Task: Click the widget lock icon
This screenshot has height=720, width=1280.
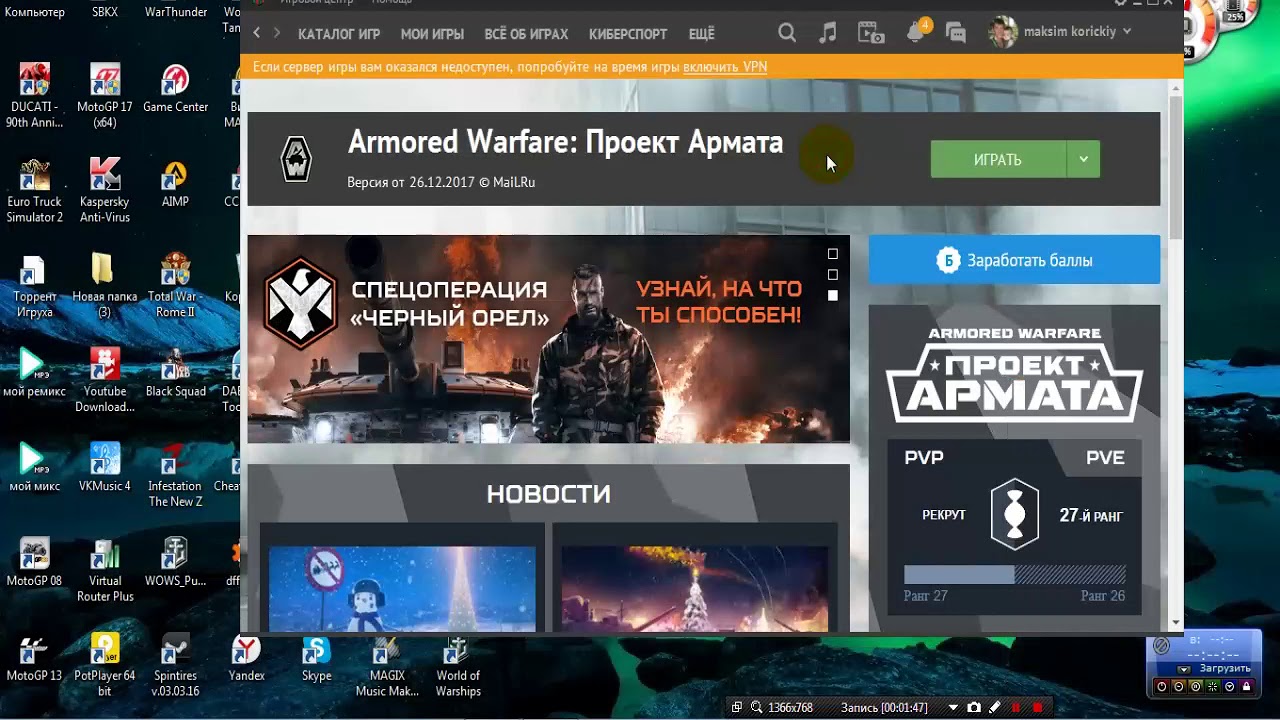Action: pos(1247,686)
